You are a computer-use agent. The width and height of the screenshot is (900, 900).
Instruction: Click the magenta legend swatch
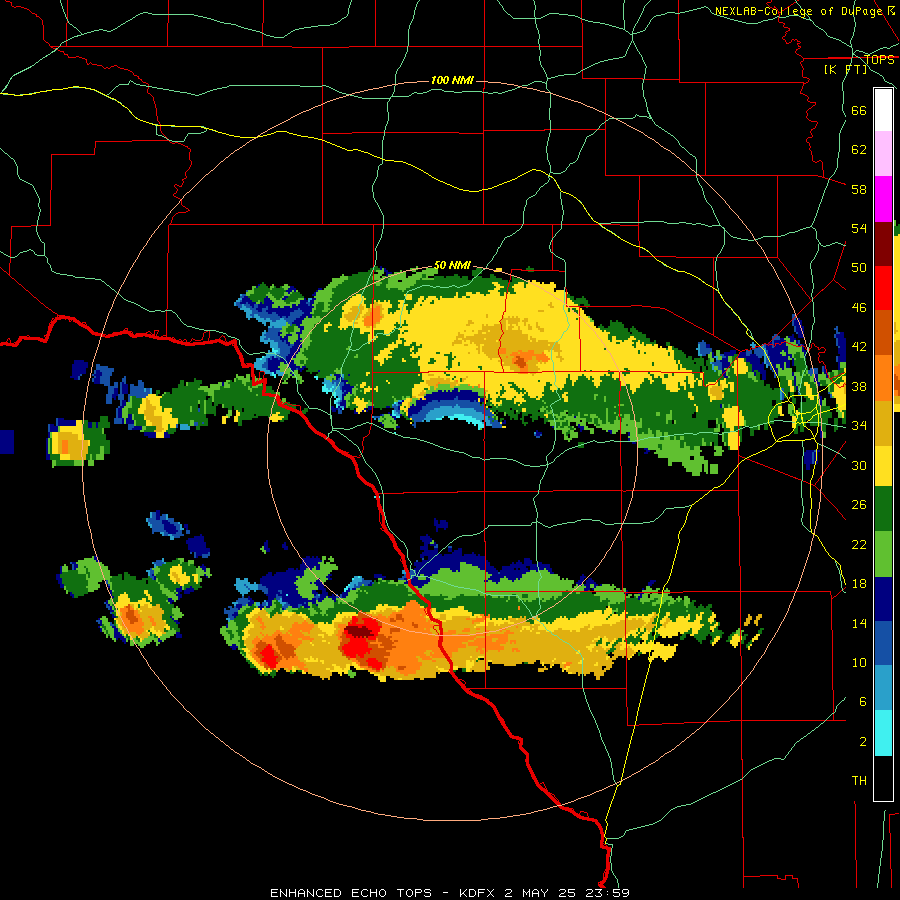pos(883,199)
